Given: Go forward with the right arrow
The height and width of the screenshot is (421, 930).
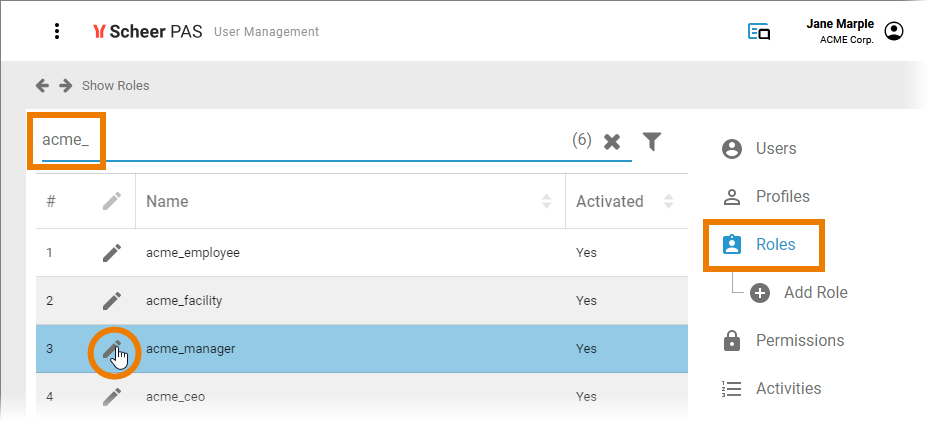Looking at the screenshot, I should coord(65,85).
